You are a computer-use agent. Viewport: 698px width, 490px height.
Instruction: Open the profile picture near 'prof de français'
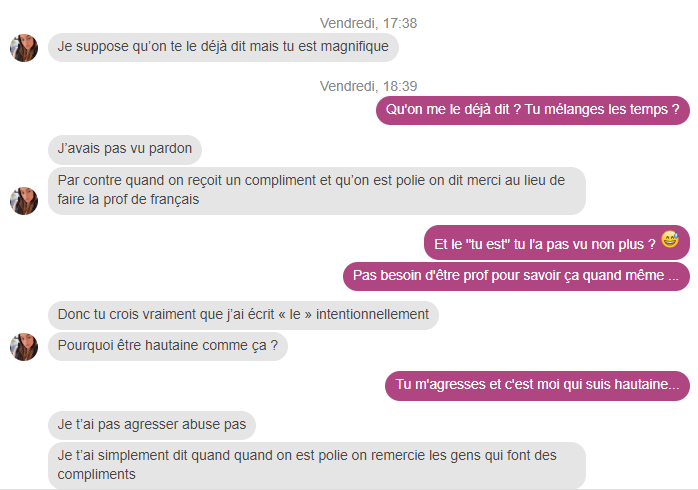(x=24, y=201)
